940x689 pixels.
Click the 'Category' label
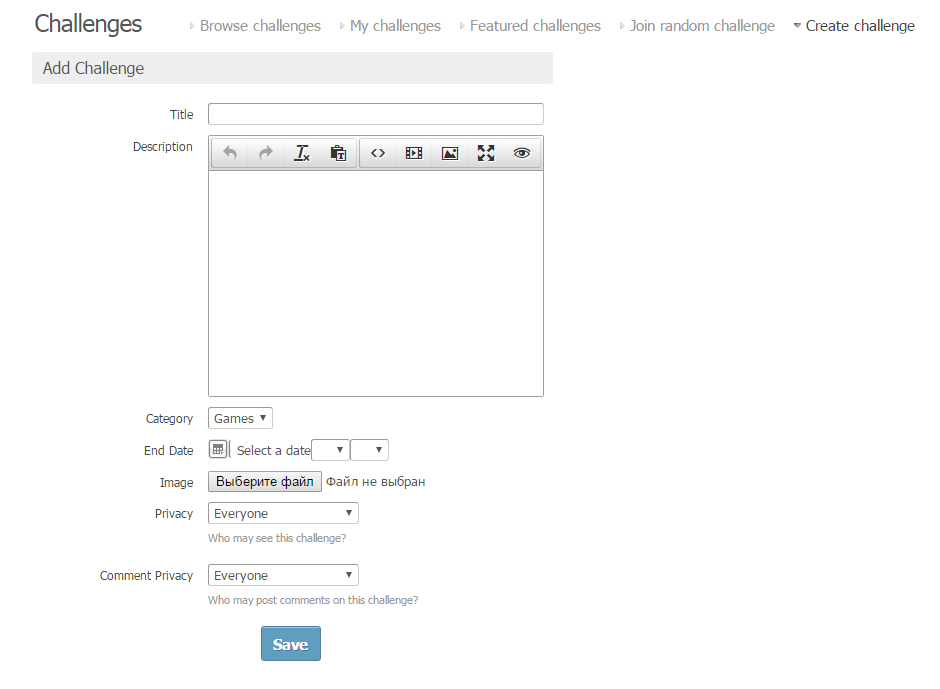click(169, 419)
